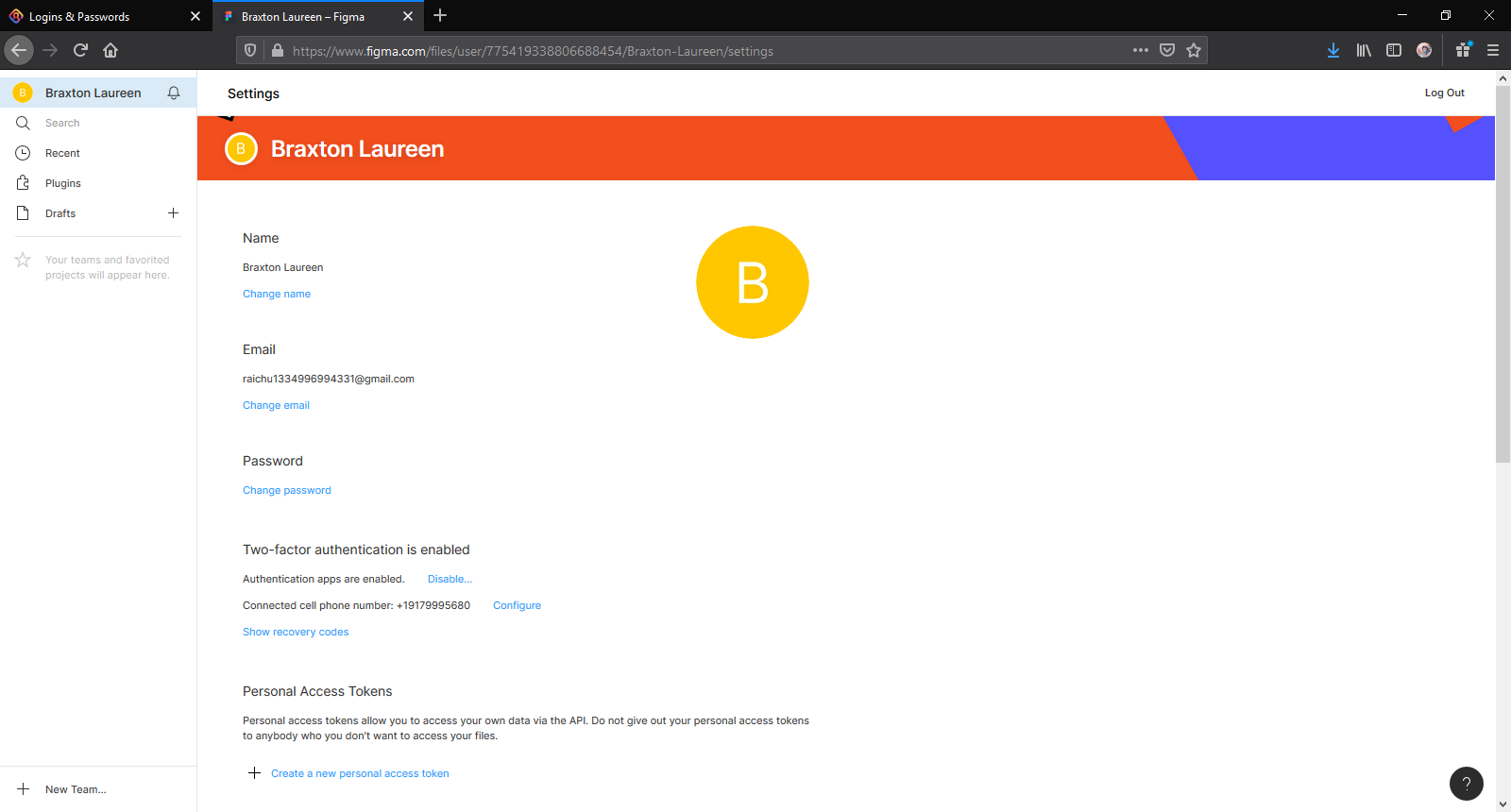Image resolution: width=1511 pixels, height=812 pixels.
Task: Open Firefox account avatar menu
Action: (x=1424, y=50)
